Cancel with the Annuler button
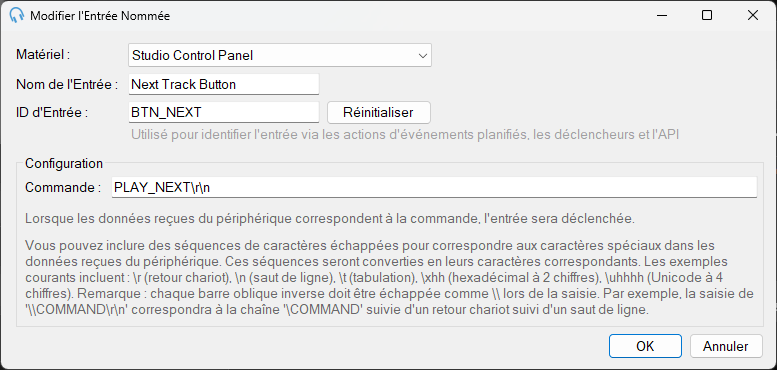Image resolution: width=777 pixels, height=370 pixels. point(726,346)
